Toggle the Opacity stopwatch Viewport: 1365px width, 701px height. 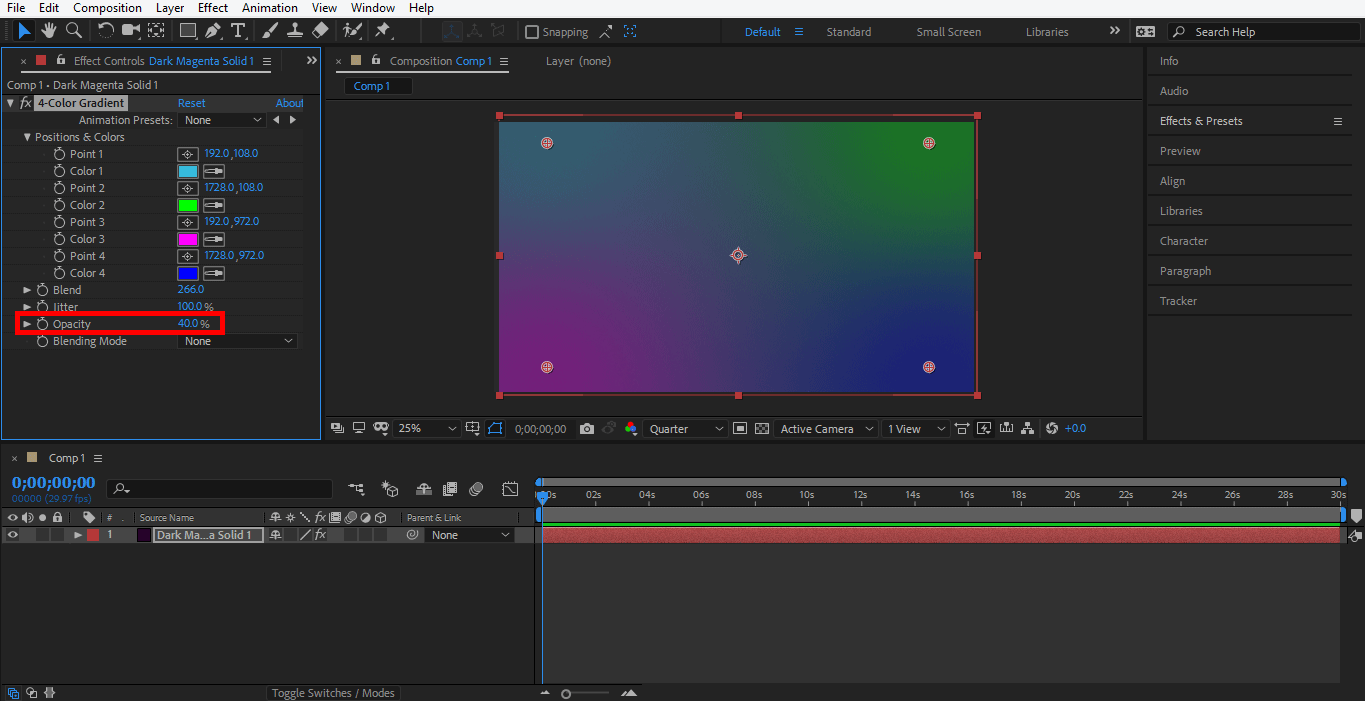tap(43, 324)
